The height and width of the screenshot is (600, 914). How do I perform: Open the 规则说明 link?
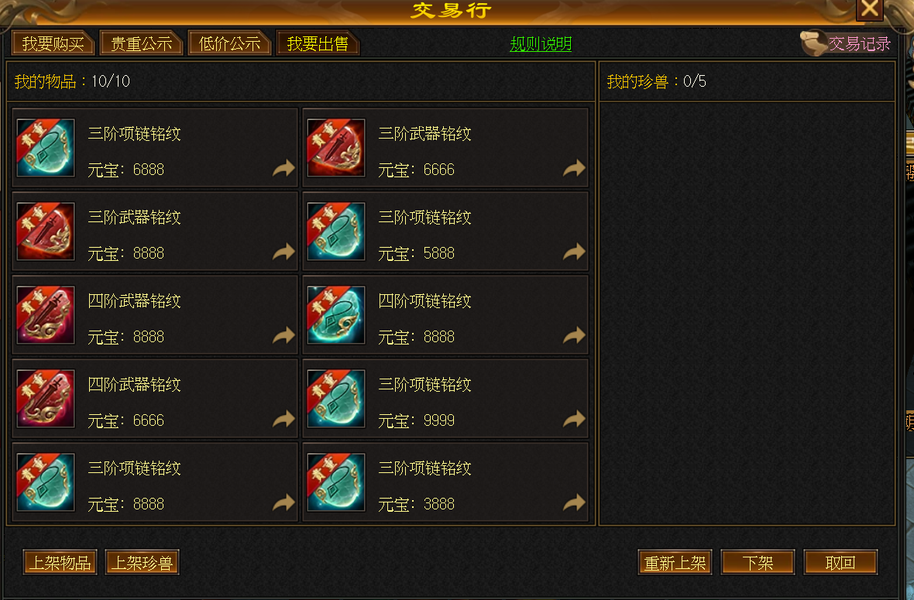tap(541, 44)
